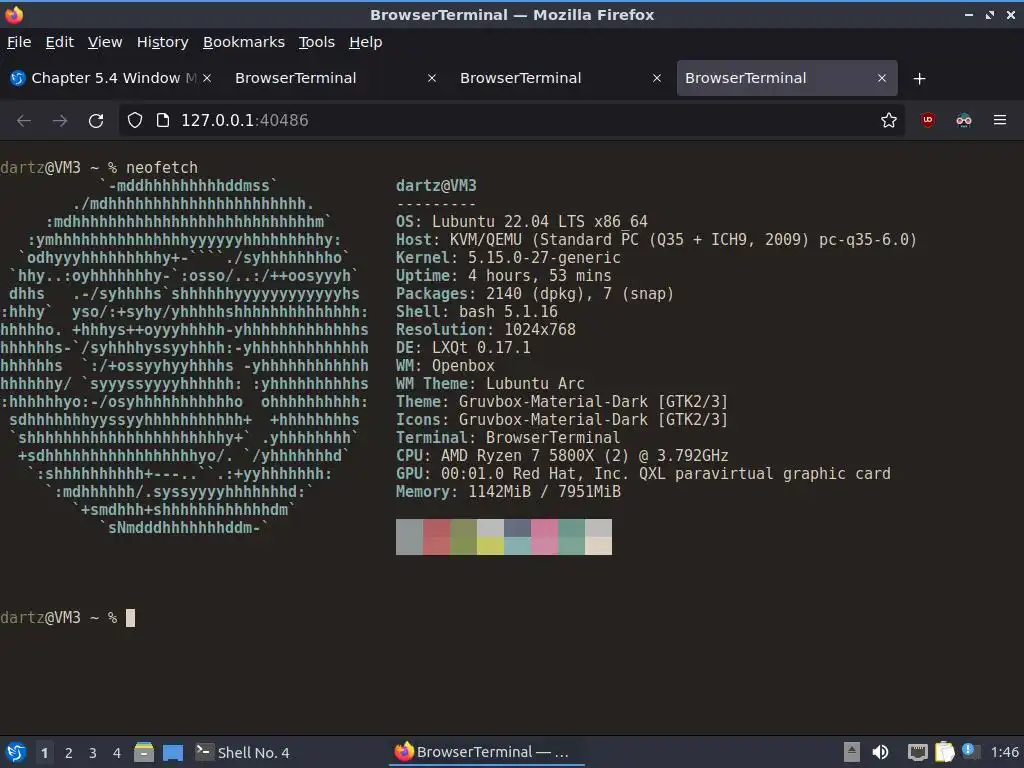Screen dimensions: 1024x768
Task: Click the removable media eject tray icon
Action: click(851, 752)
